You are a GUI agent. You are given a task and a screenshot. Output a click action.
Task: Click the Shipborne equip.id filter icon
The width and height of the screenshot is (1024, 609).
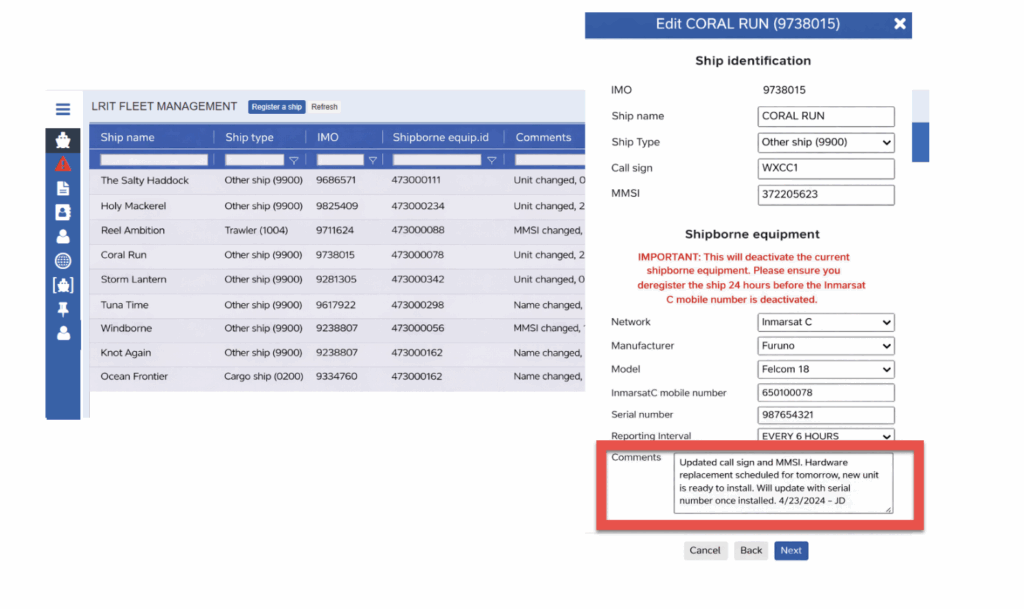point(491,160)
